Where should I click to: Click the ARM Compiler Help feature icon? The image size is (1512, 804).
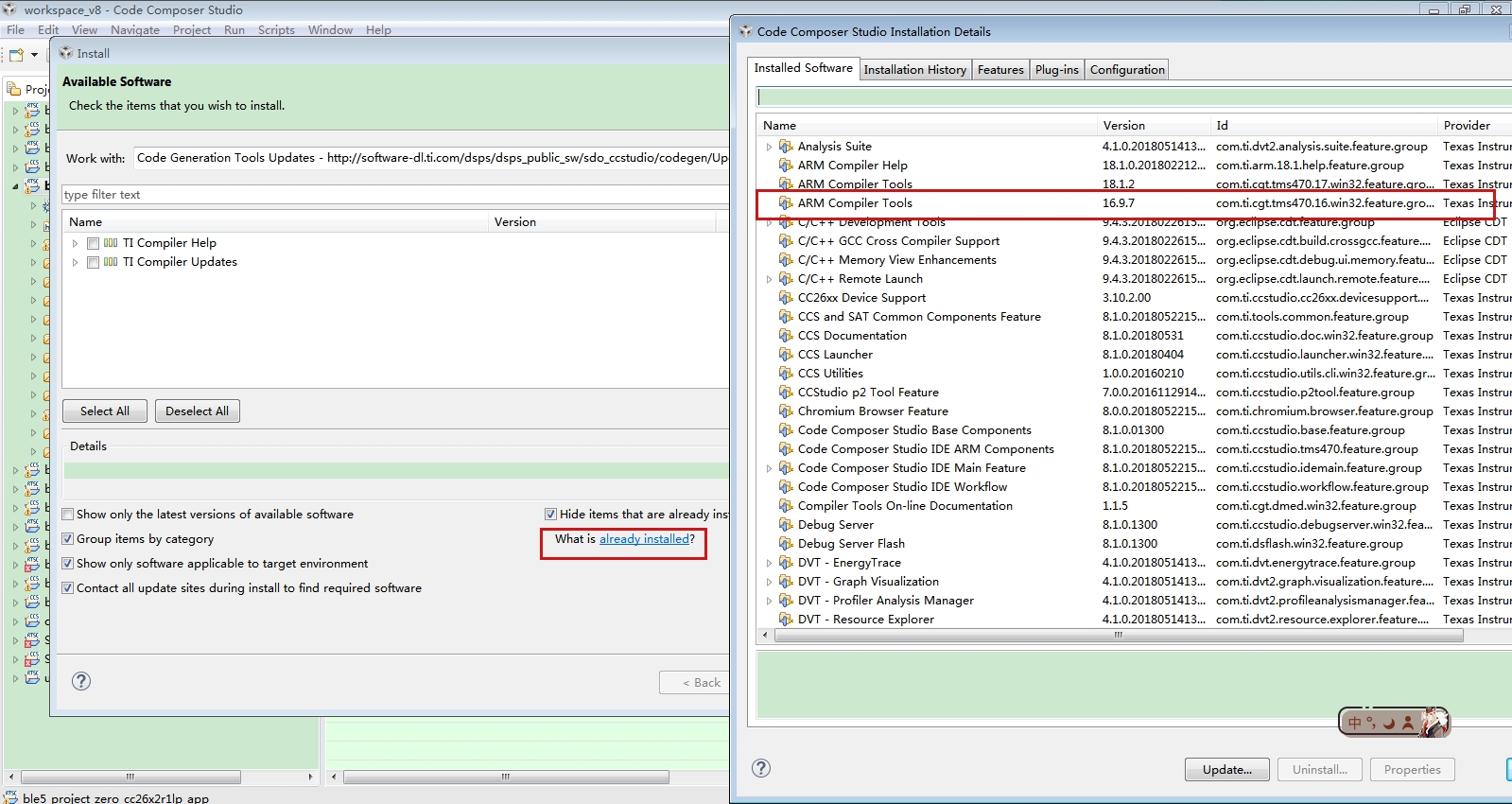tap(786, 166)
